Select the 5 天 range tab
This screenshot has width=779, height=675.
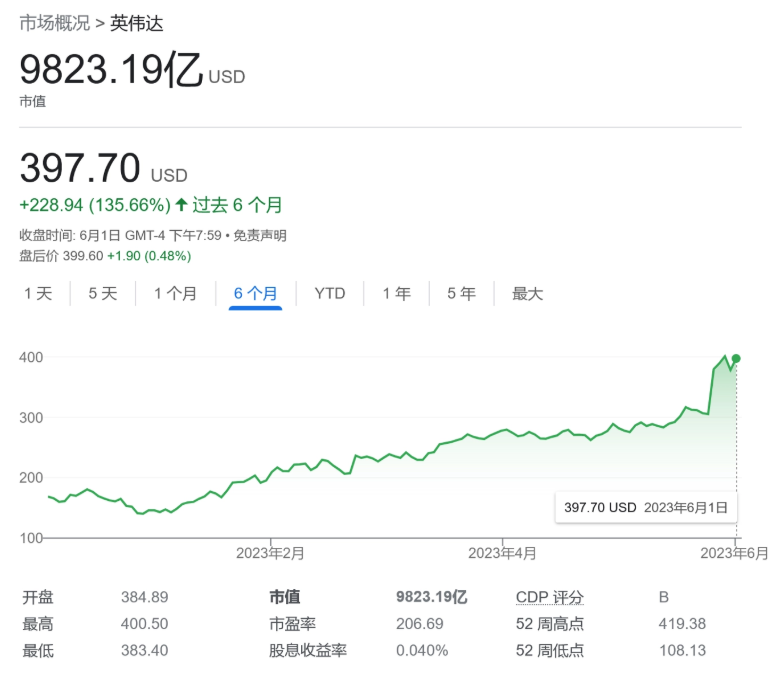[x=103, y=294]
